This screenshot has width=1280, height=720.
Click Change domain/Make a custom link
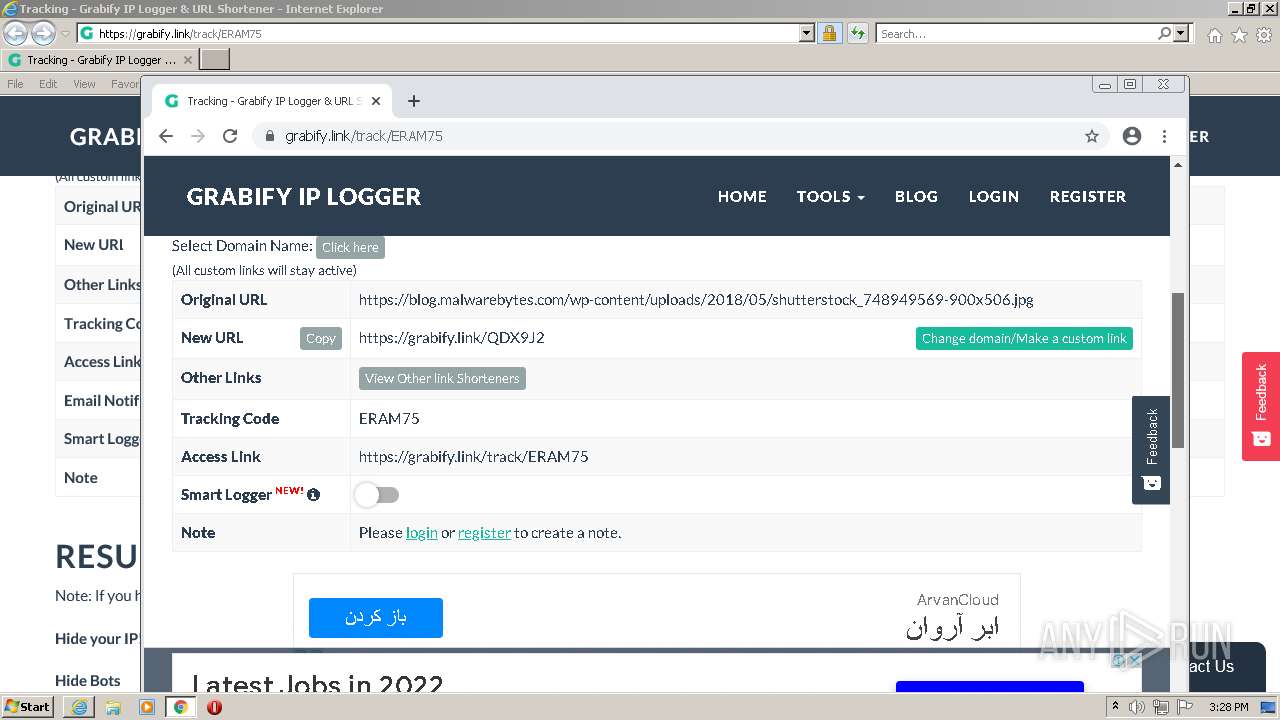pos(1024,338)
